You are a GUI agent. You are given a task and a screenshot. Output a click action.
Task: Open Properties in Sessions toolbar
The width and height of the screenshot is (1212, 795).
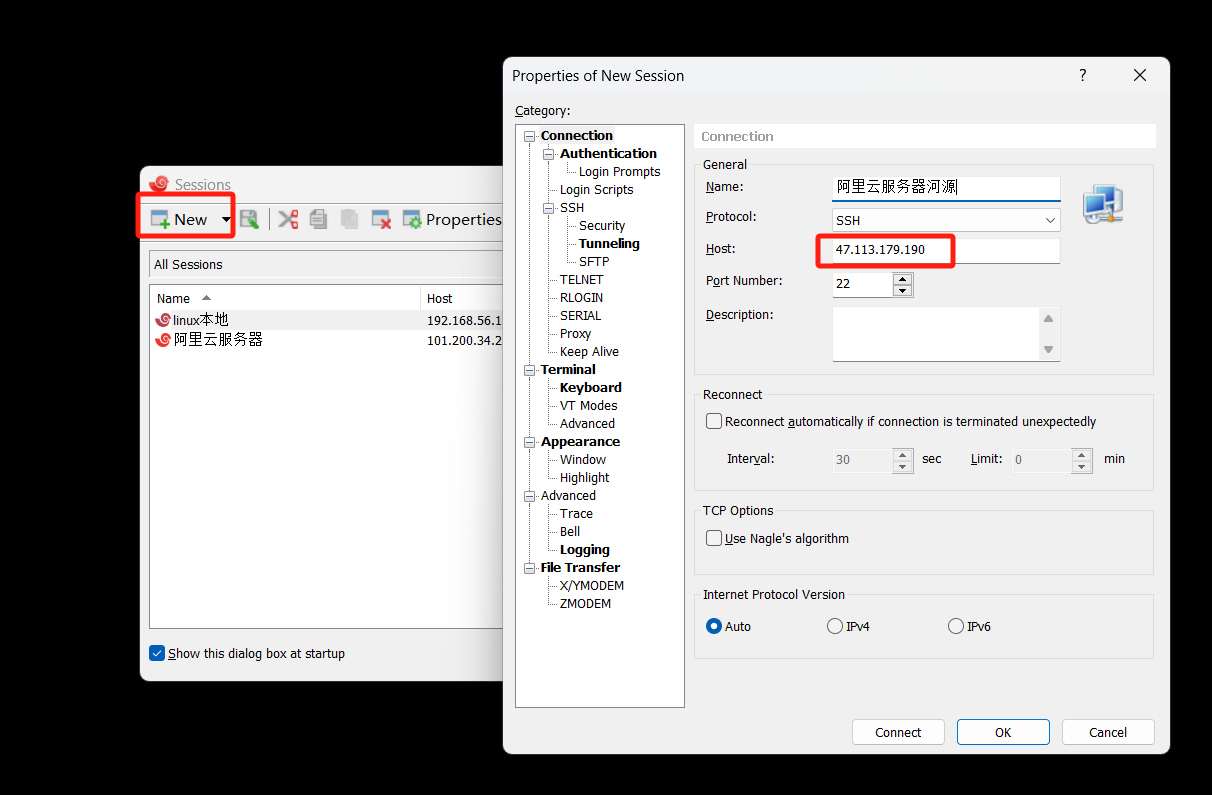pos(452,219)
